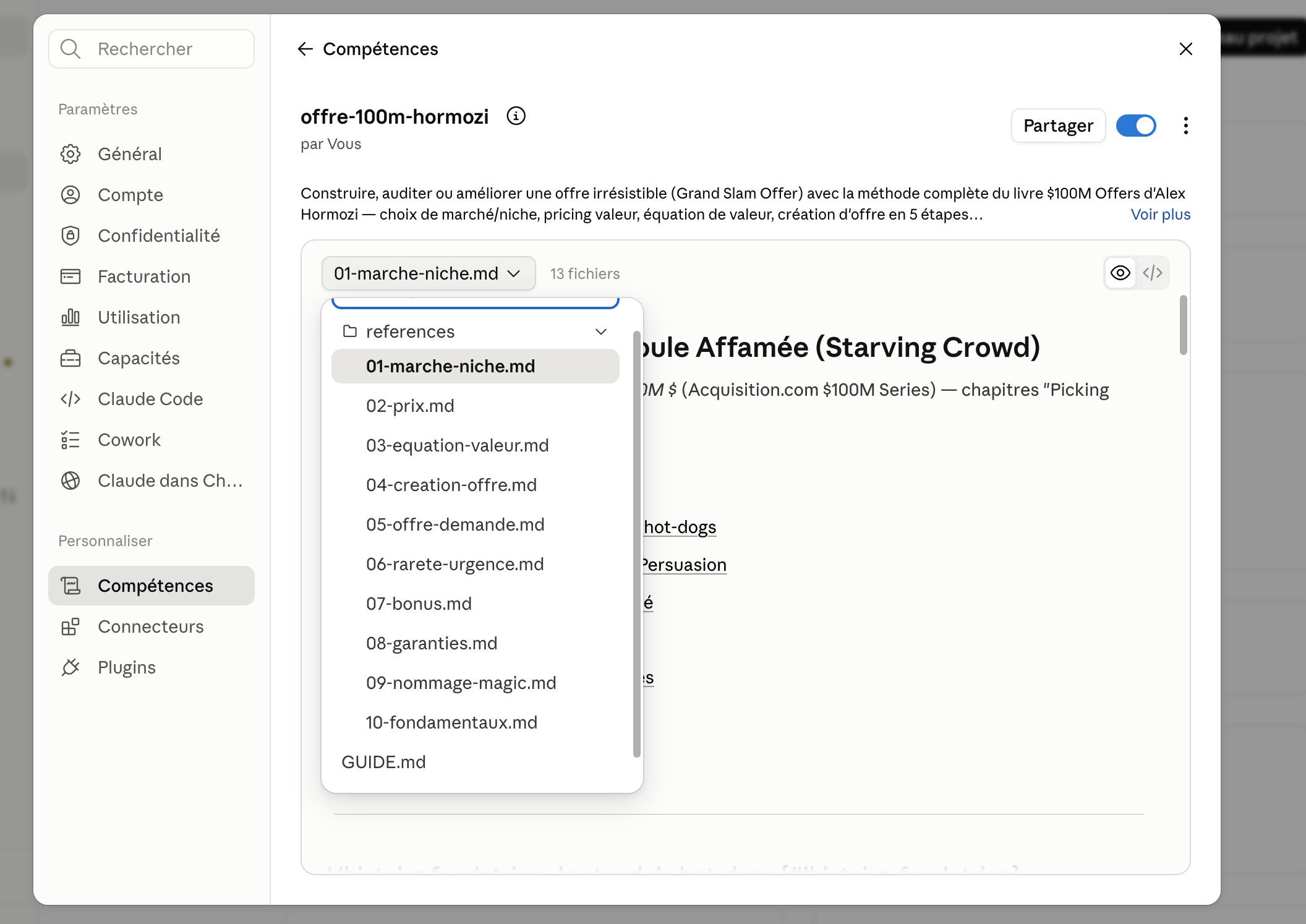This screenshot has height=924, width=1306.
Task: Select 08-garanties.md file
Action: coord(475,643)
